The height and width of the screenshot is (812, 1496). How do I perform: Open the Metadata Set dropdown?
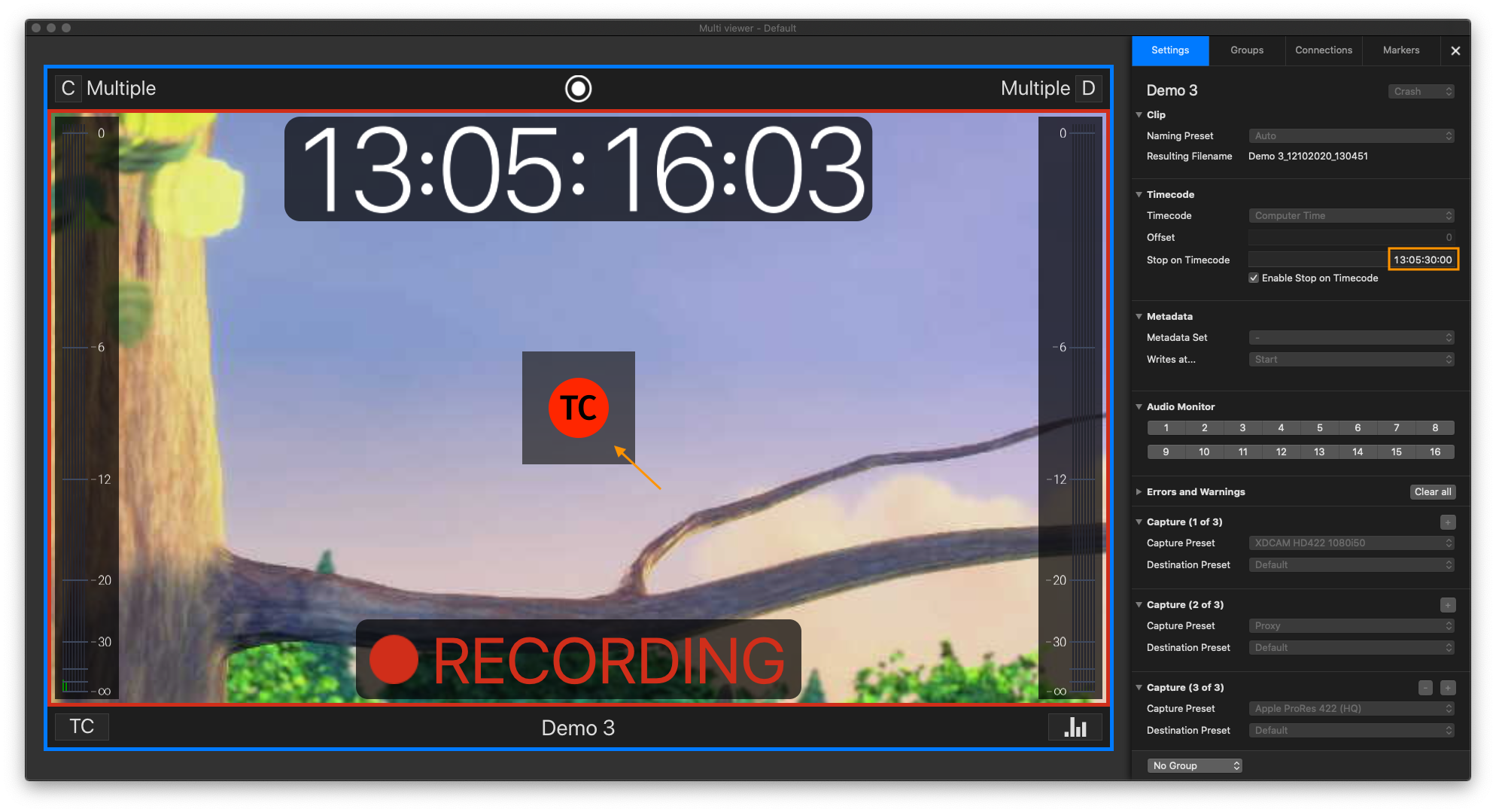point(1352,338)
